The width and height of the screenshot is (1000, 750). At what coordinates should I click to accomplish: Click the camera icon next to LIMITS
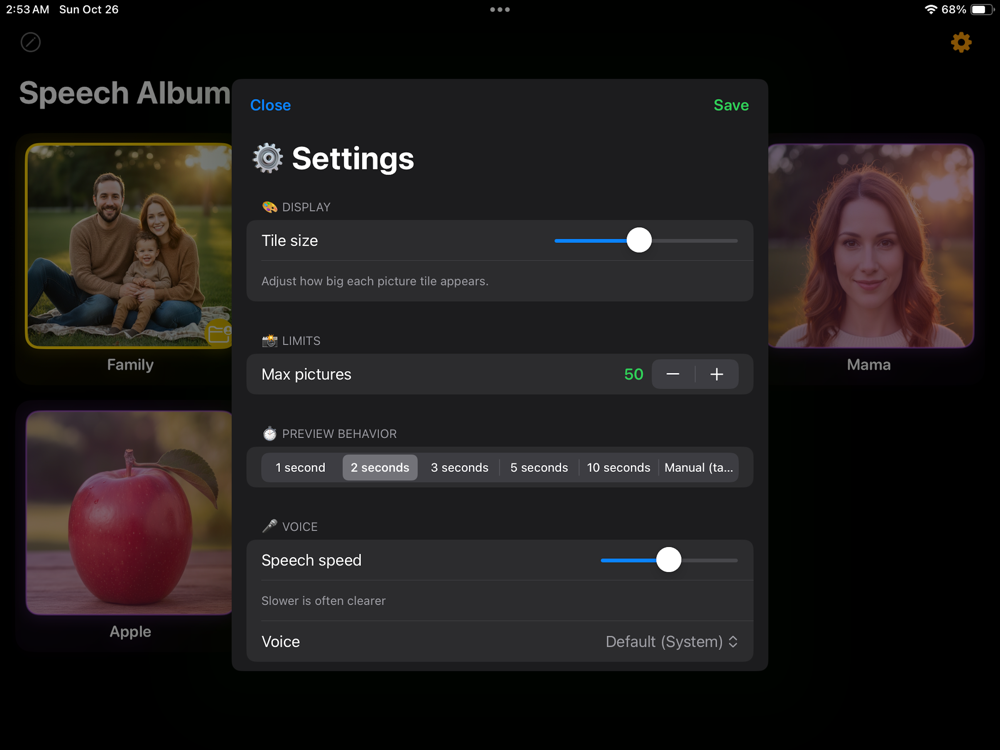coord(270,341)
